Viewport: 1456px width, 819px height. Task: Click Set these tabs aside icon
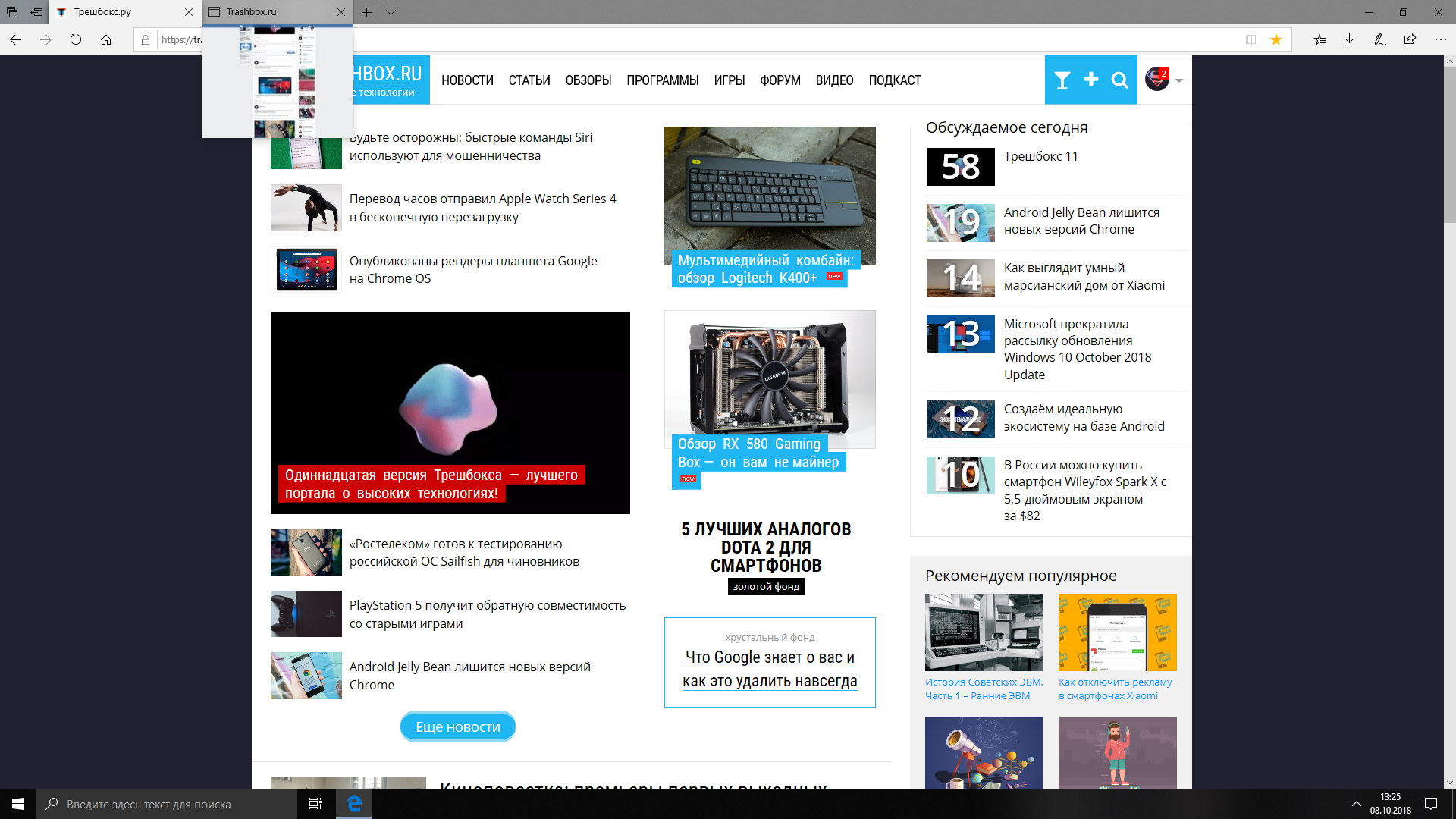tap(36, 12)
